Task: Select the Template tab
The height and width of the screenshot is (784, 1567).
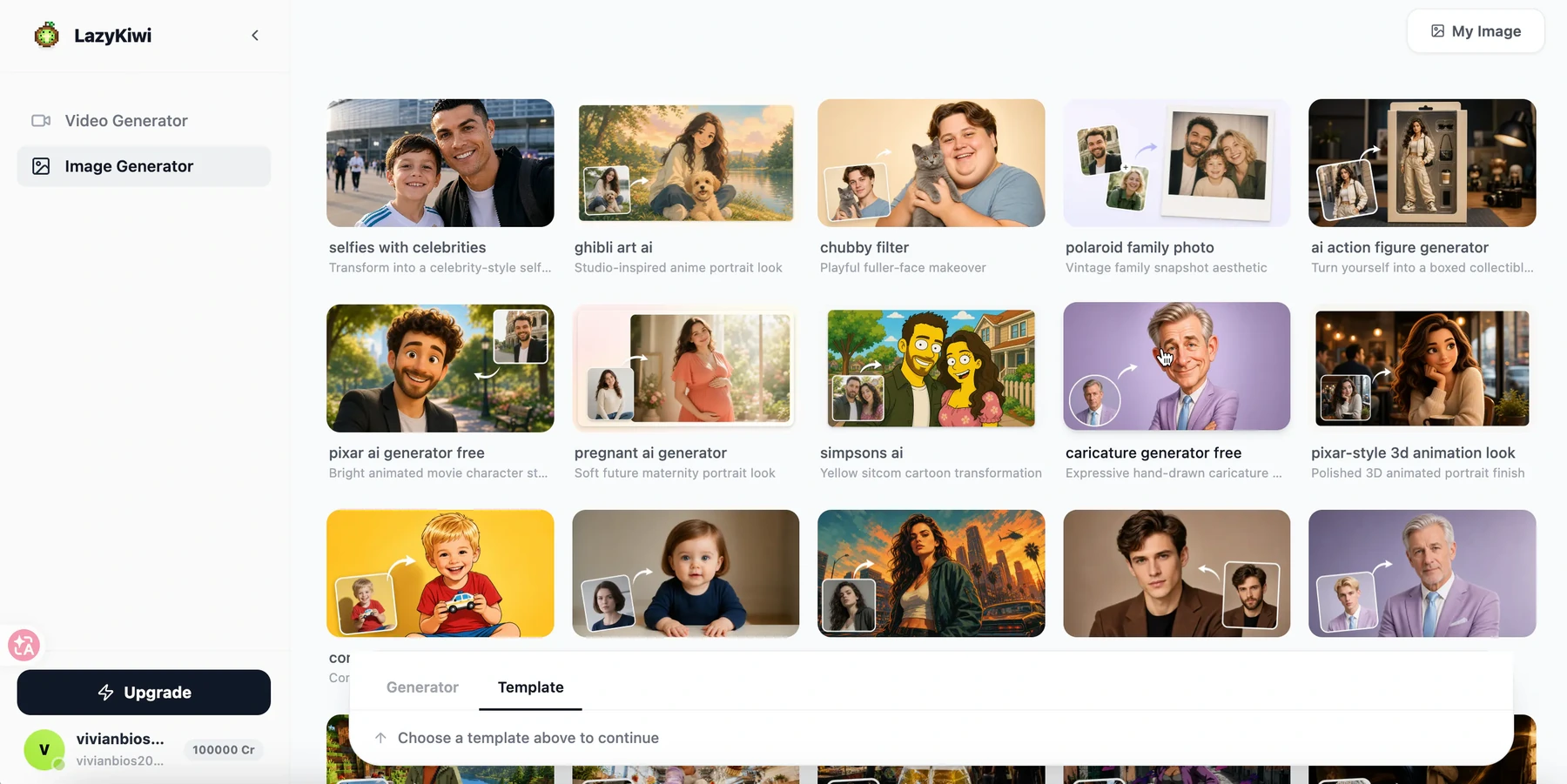Action: (530, 687)
